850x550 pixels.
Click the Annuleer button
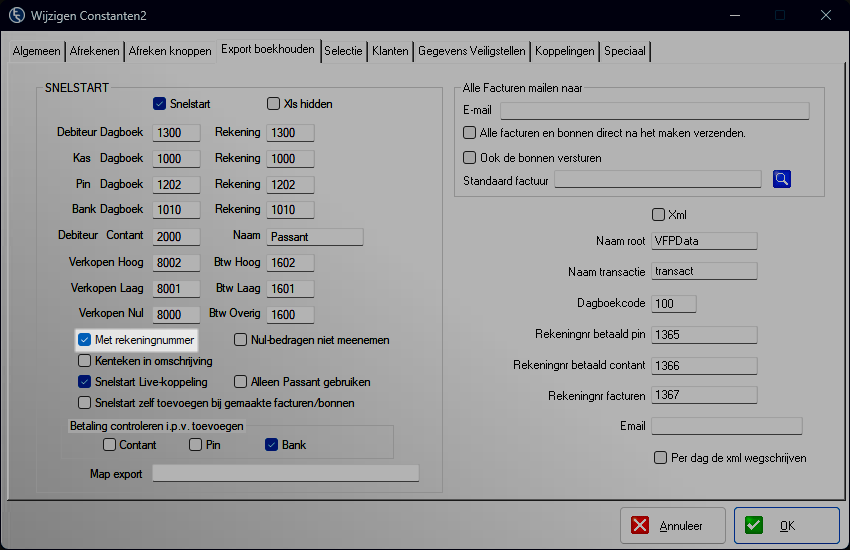[671, 526]
